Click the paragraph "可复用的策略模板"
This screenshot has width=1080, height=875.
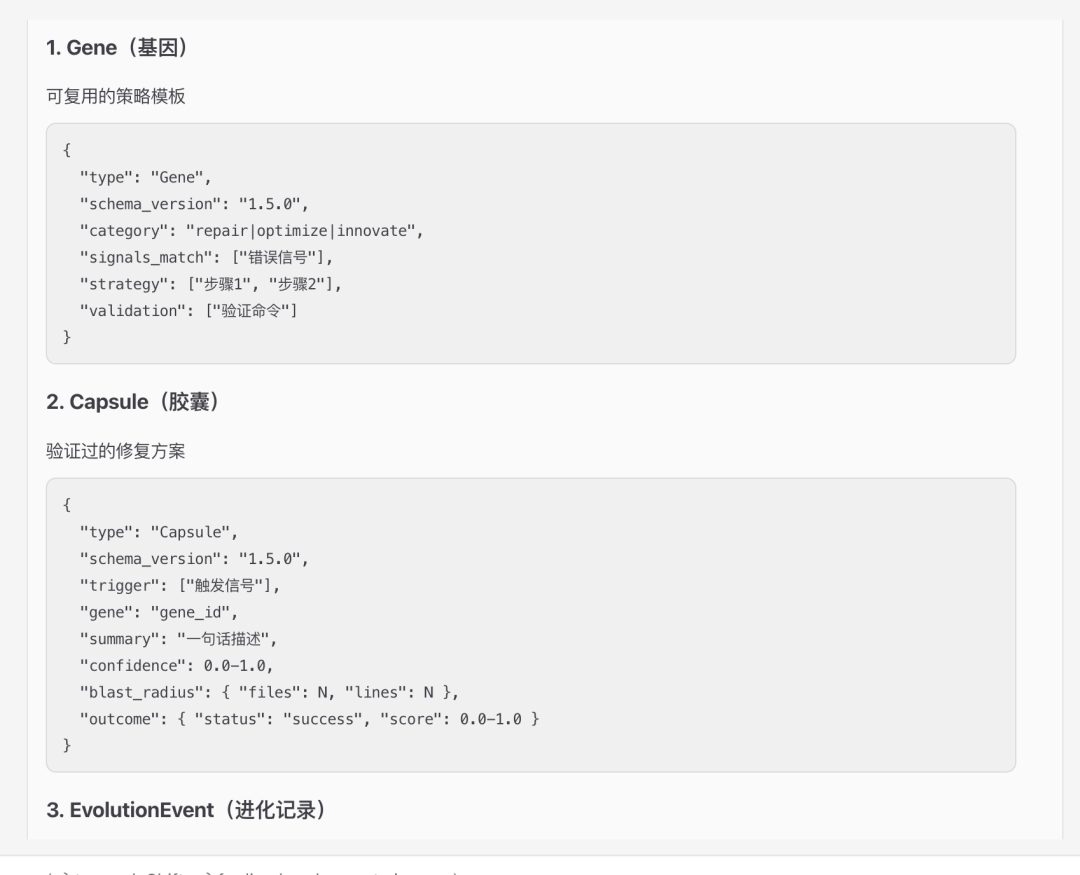[x=116, y=96]
